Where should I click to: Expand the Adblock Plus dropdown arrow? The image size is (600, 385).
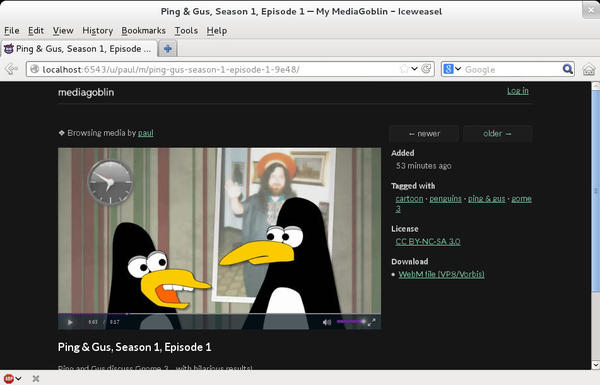[18, 378]
